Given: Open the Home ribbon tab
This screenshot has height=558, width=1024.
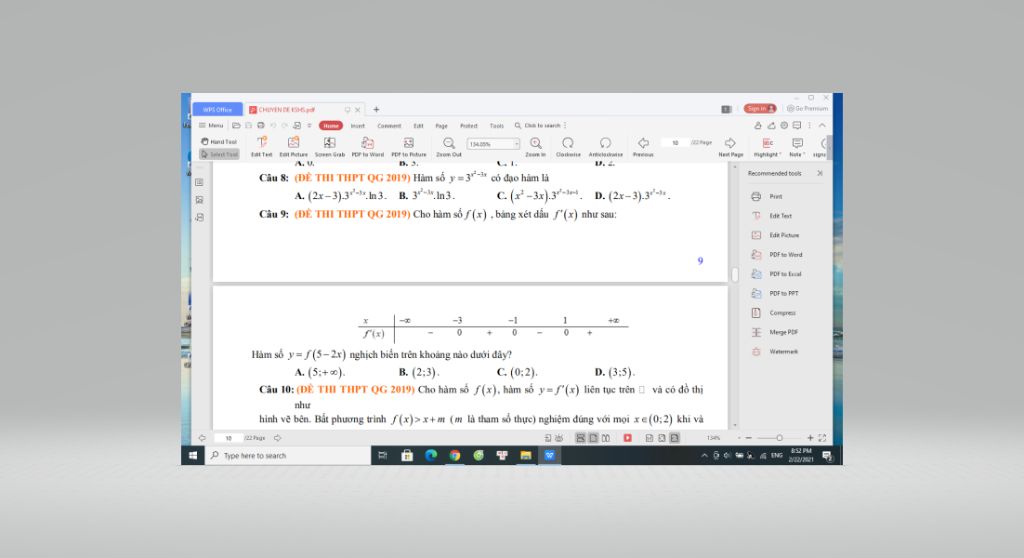Looking at the screenshot, I should 331,125.
